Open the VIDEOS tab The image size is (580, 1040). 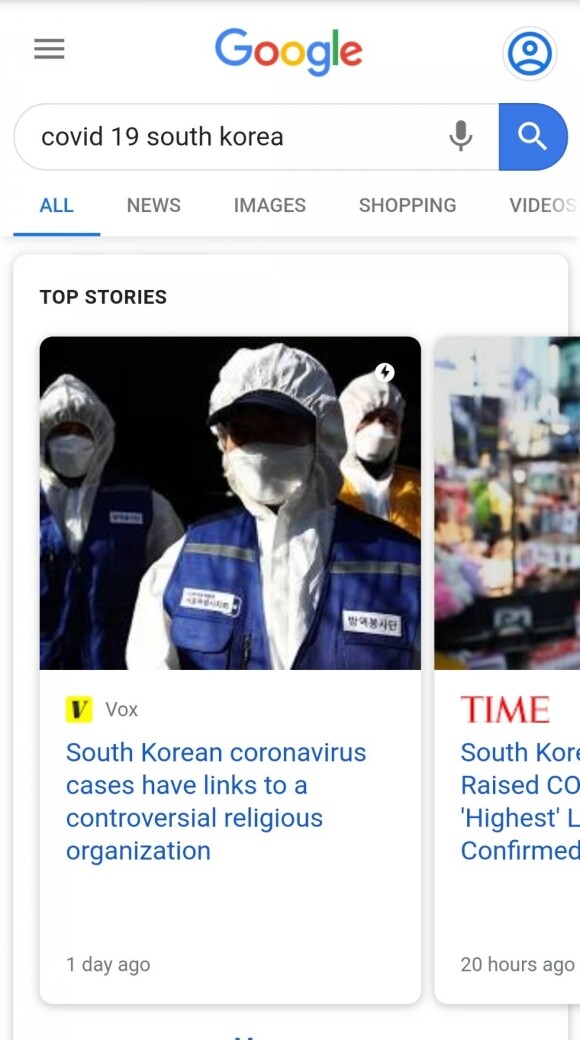(x=543, y=206)
